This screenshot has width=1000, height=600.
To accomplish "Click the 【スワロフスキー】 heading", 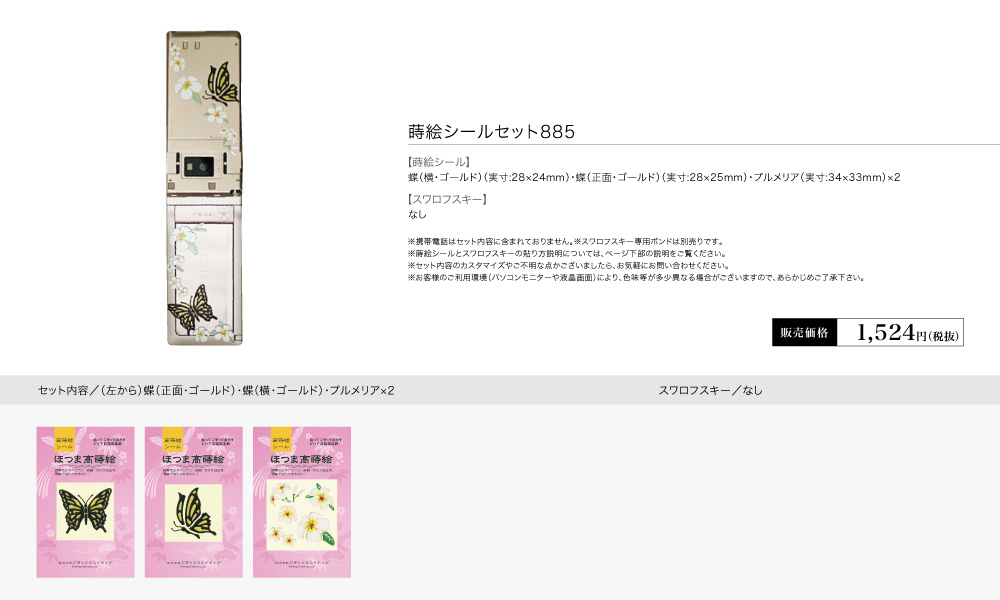I will [448, 199].
